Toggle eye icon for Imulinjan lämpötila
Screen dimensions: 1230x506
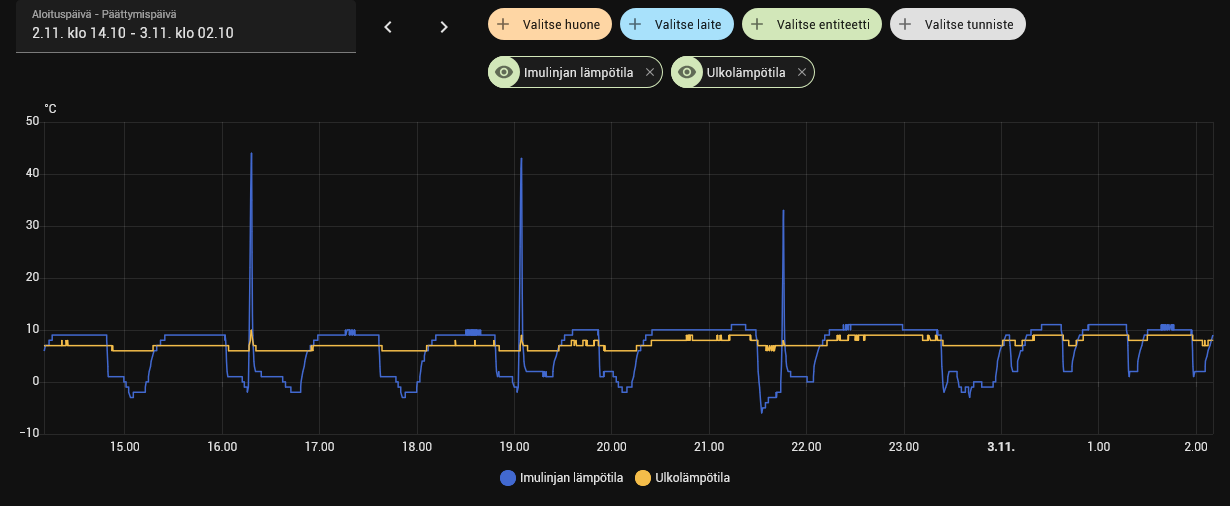coord(505,72)
